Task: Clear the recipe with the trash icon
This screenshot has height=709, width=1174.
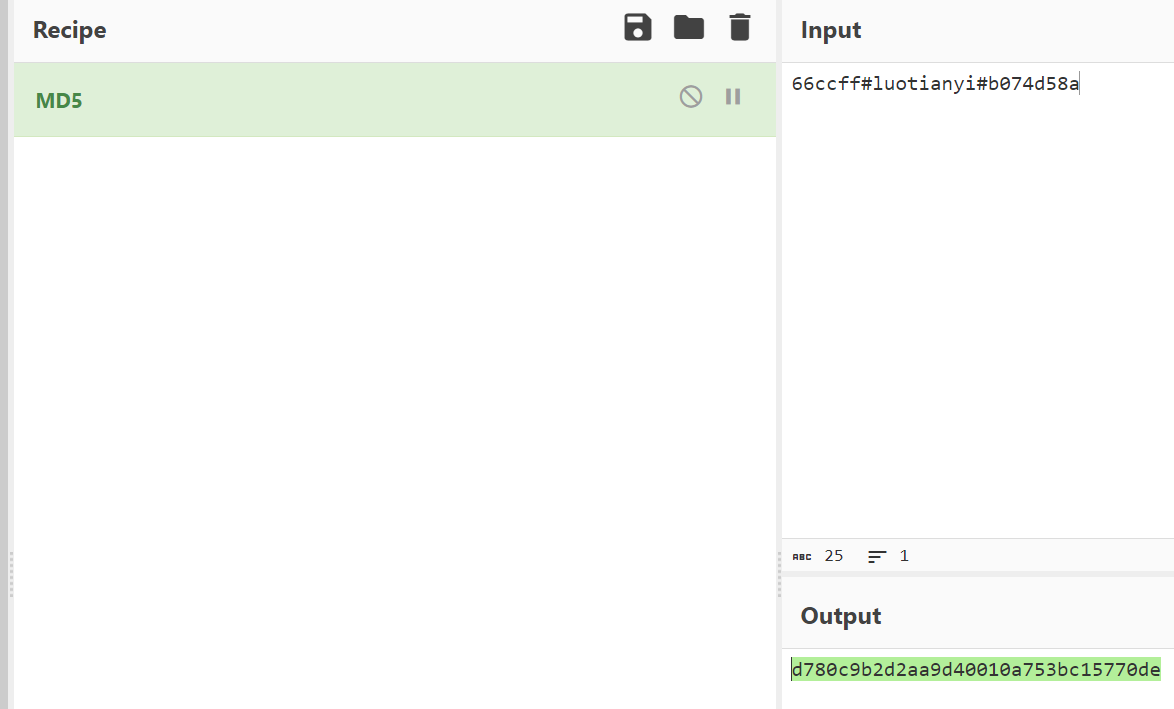Action: coord(739,28)
